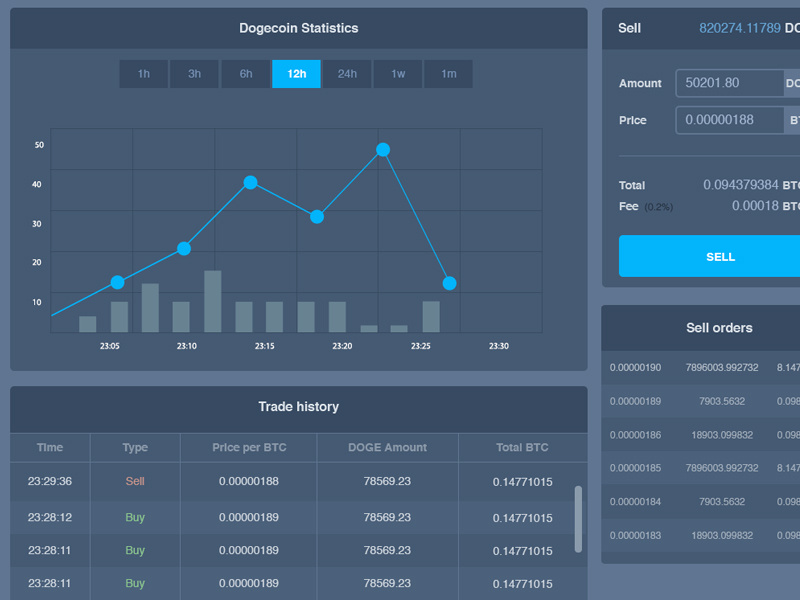Click the 23:30 time axis label

point(499,346)
